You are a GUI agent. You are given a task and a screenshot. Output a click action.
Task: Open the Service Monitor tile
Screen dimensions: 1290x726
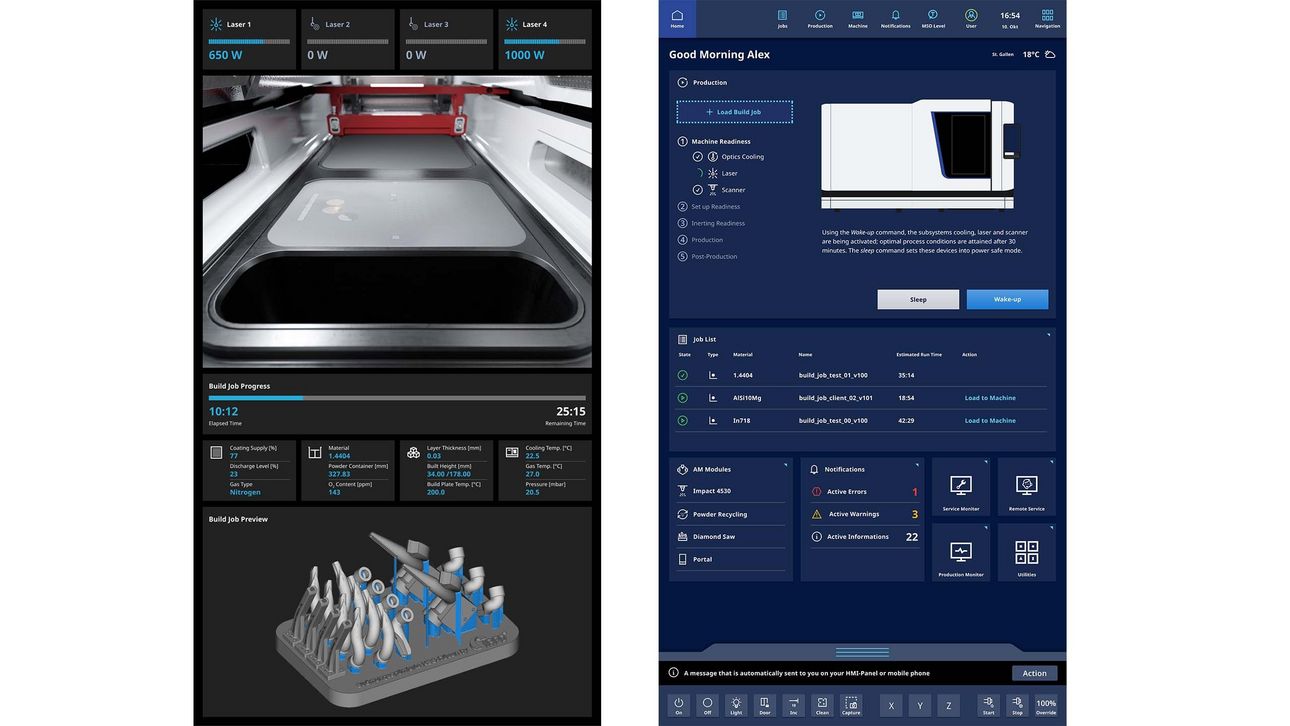(960, 487)
